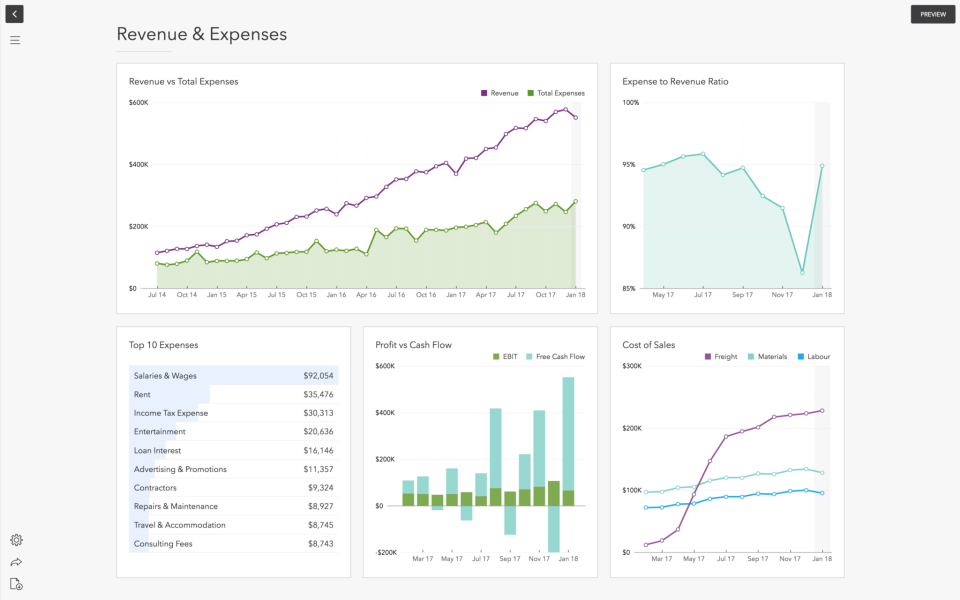Click the export report icon in sidebar

(x=15, y=583)
